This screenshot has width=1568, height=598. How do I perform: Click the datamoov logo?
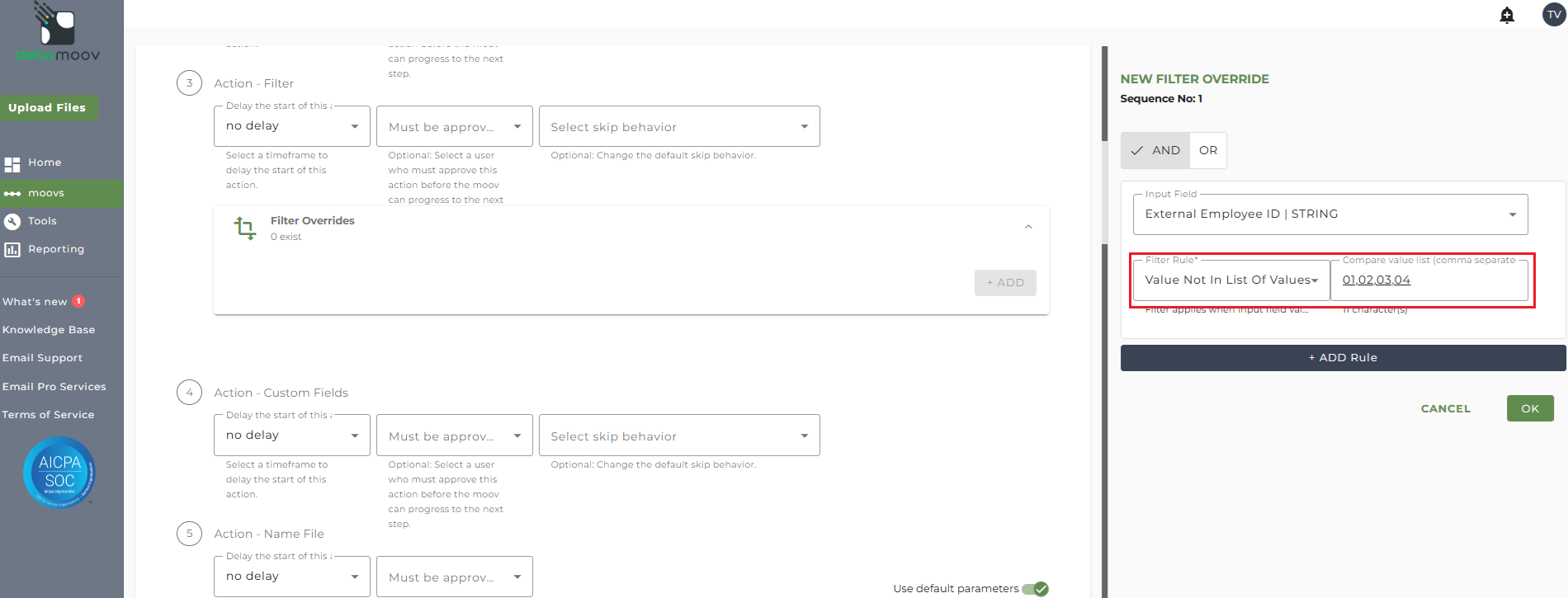point(58,33)
